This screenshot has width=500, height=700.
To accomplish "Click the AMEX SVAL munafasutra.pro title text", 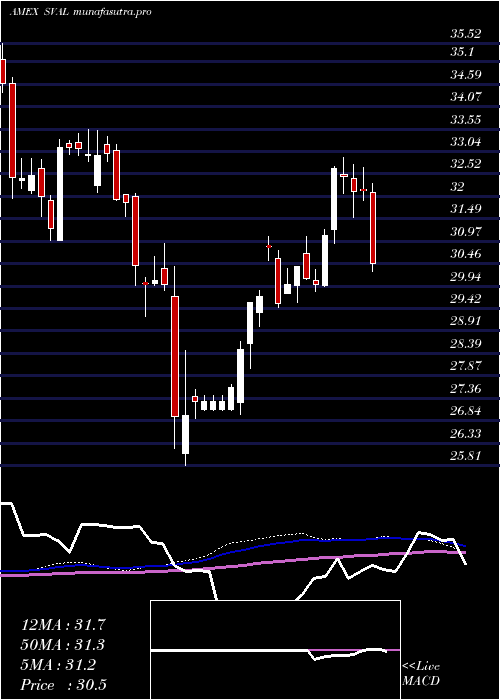I will [x=80, y=12].
